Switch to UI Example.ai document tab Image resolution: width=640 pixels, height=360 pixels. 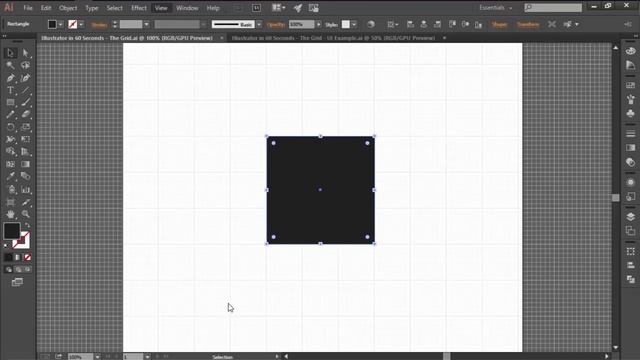[x=333, y=38]
